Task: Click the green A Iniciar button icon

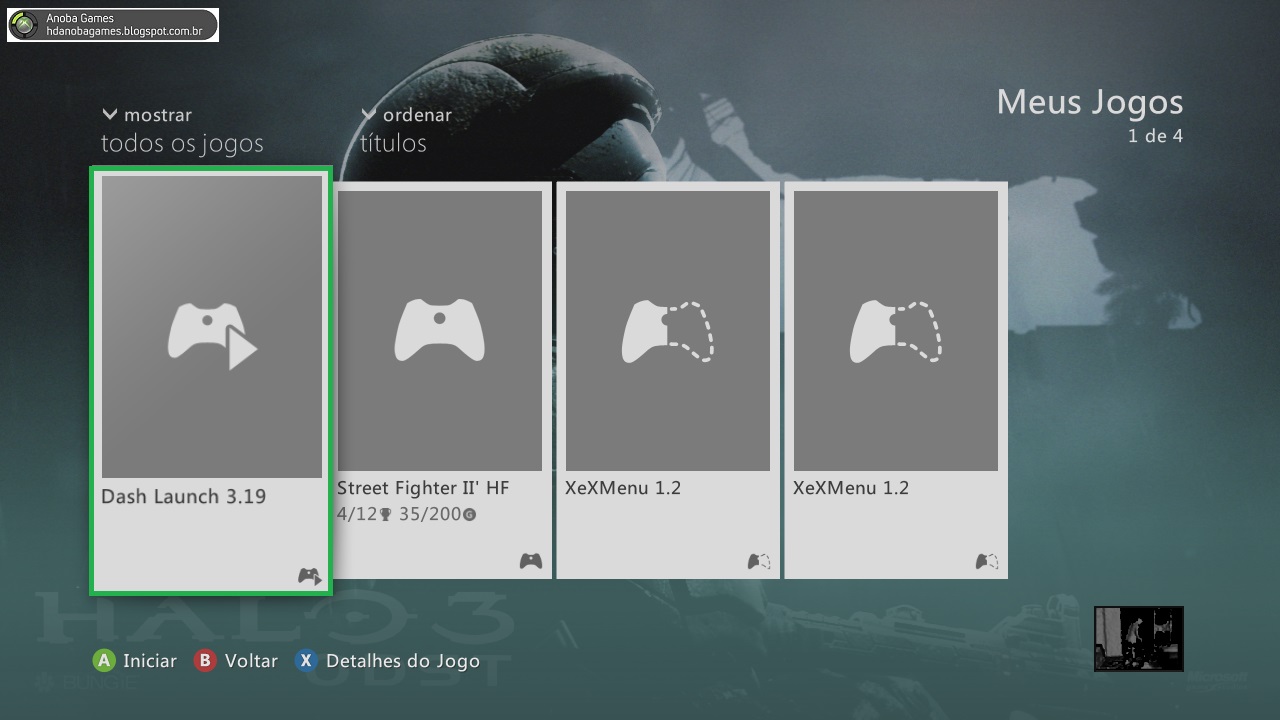Action: coord(103,661)
